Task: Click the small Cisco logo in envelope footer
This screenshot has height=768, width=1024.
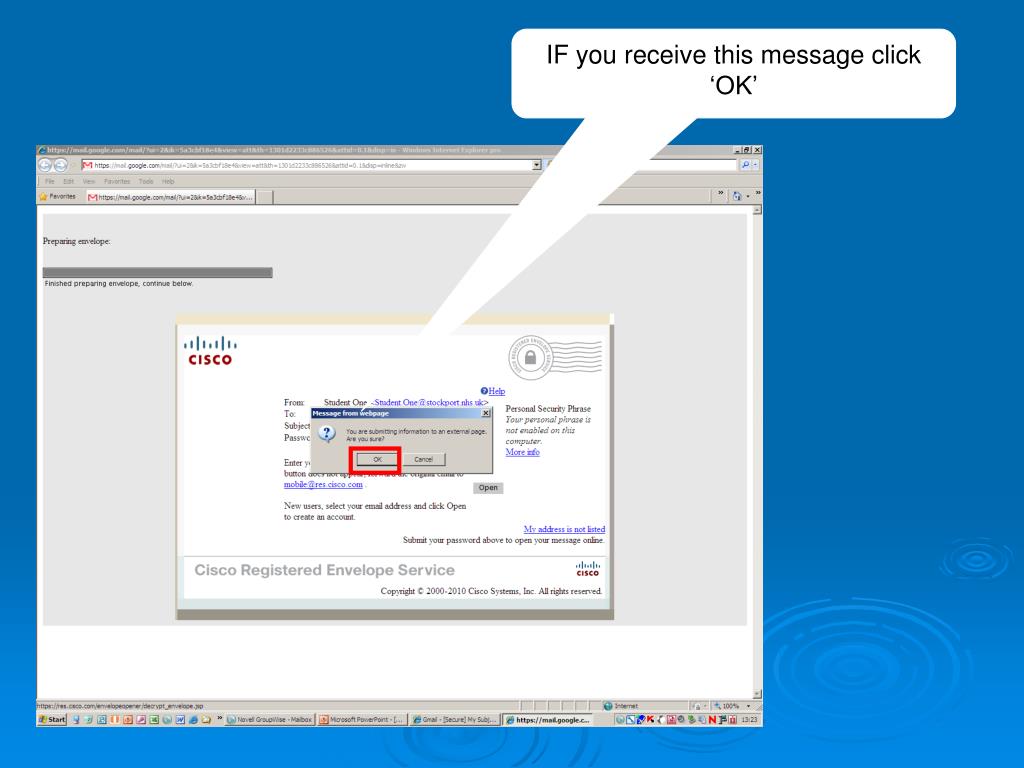Action: tap(587, 569)
